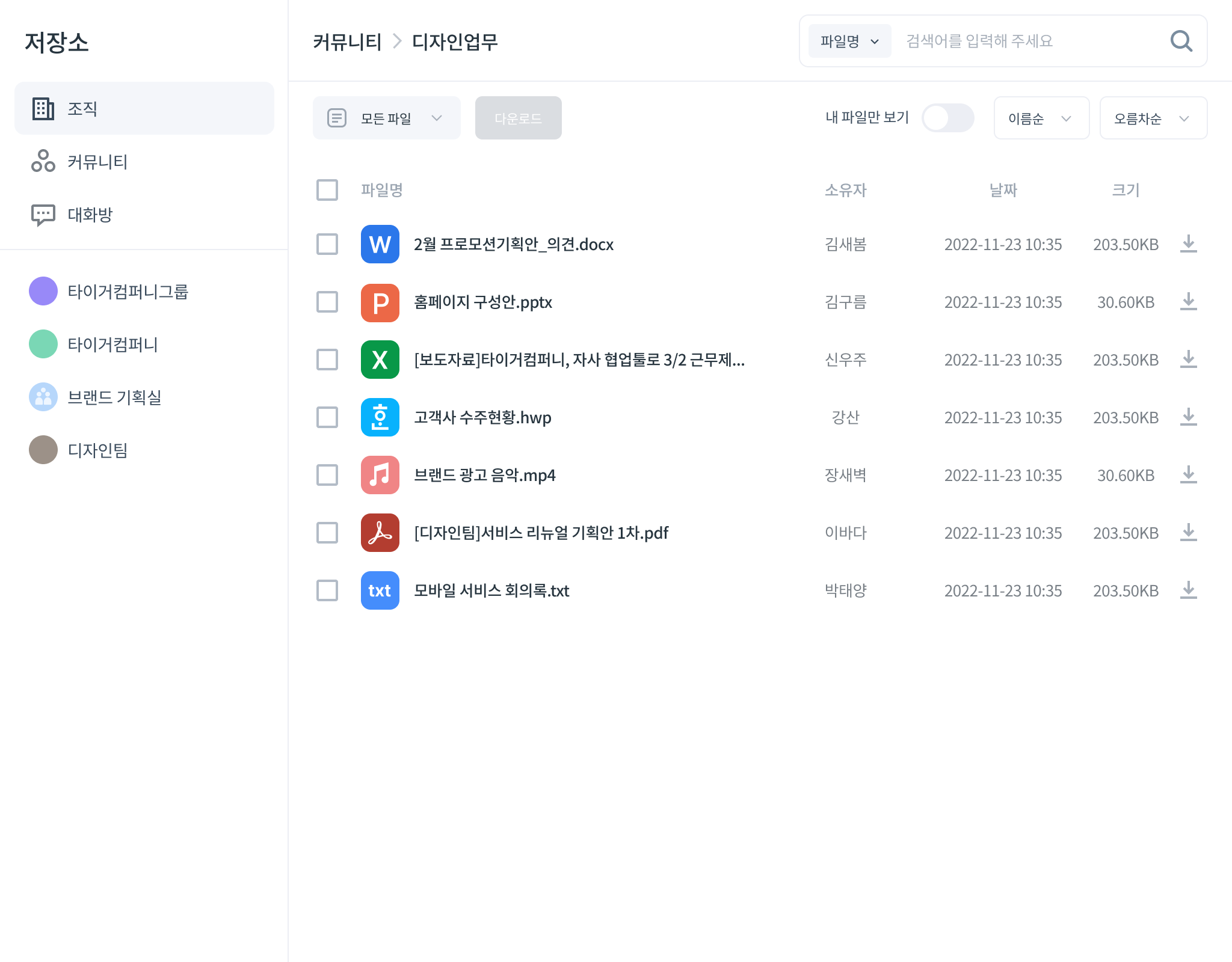Click download icon for 홈페이지 구성안.pptx
This screenshot has width=1232, height=962.
tap(1188, 302)
